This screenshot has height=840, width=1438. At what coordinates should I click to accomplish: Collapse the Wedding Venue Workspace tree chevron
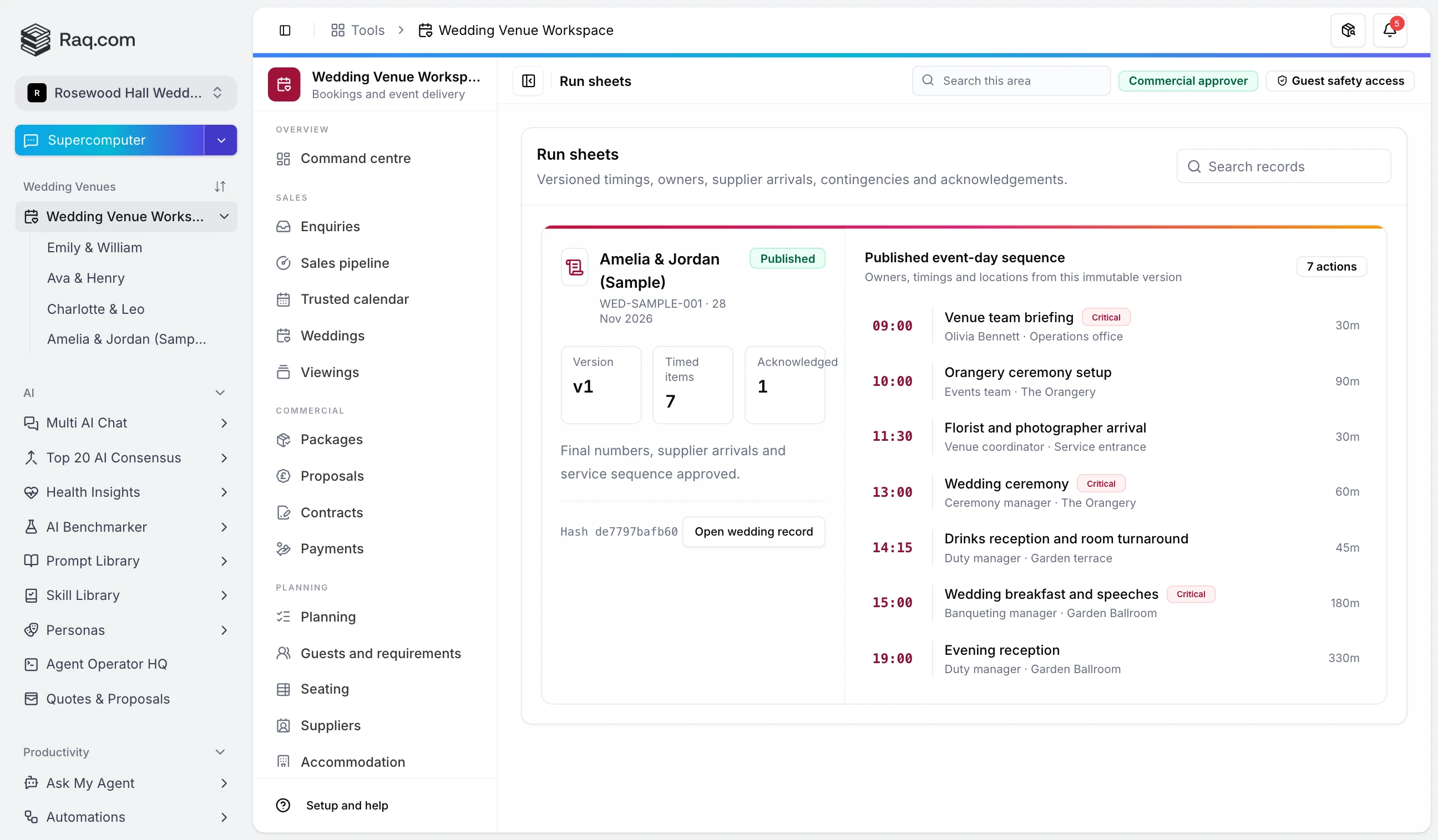point(224,217)
